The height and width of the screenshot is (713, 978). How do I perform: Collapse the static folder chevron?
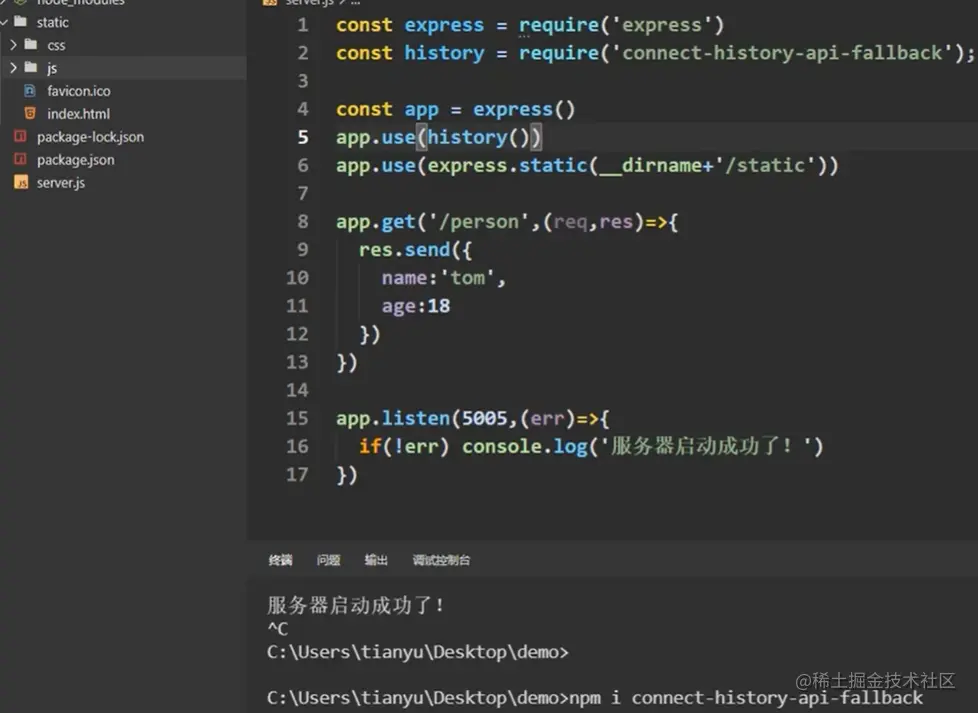pos(4,22)
